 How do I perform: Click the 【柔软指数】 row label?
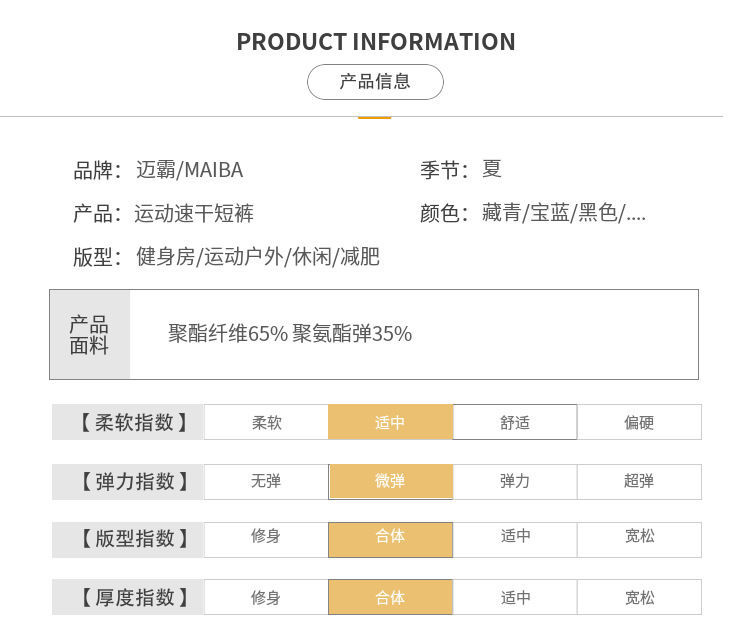(x=128, y=422)
